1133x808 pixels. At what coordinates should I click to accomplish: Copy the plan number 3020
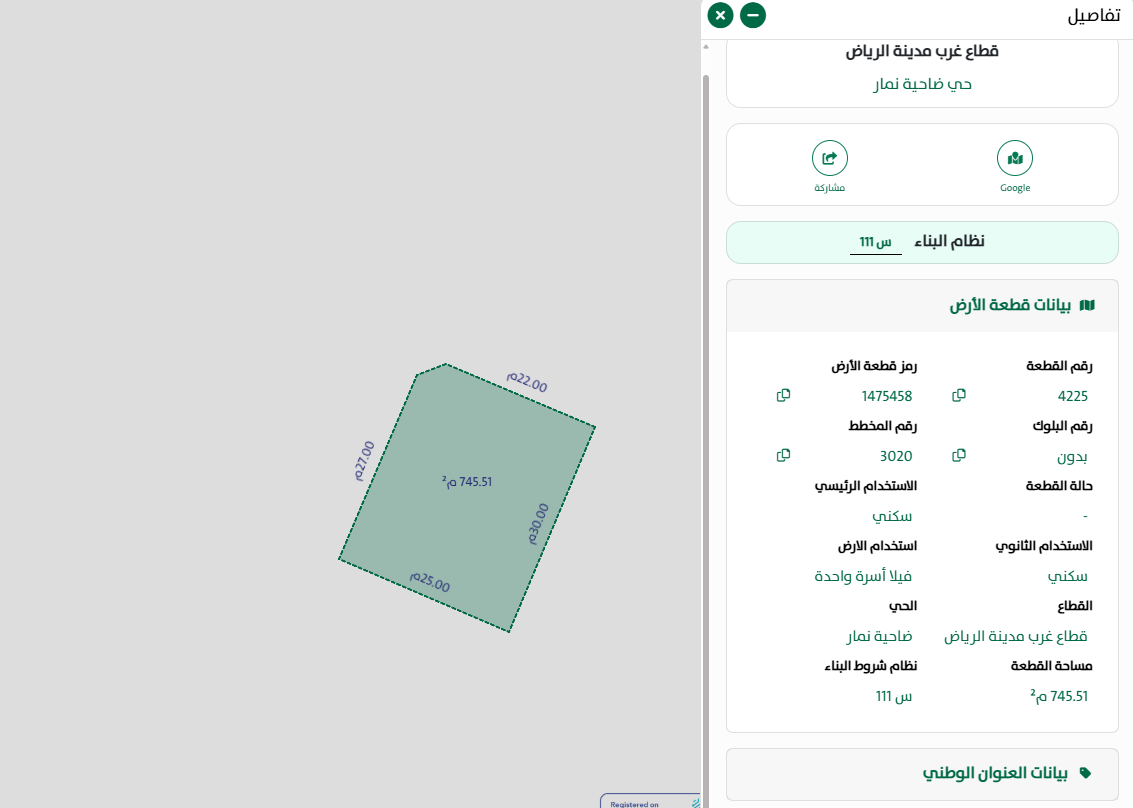(783, 455)
